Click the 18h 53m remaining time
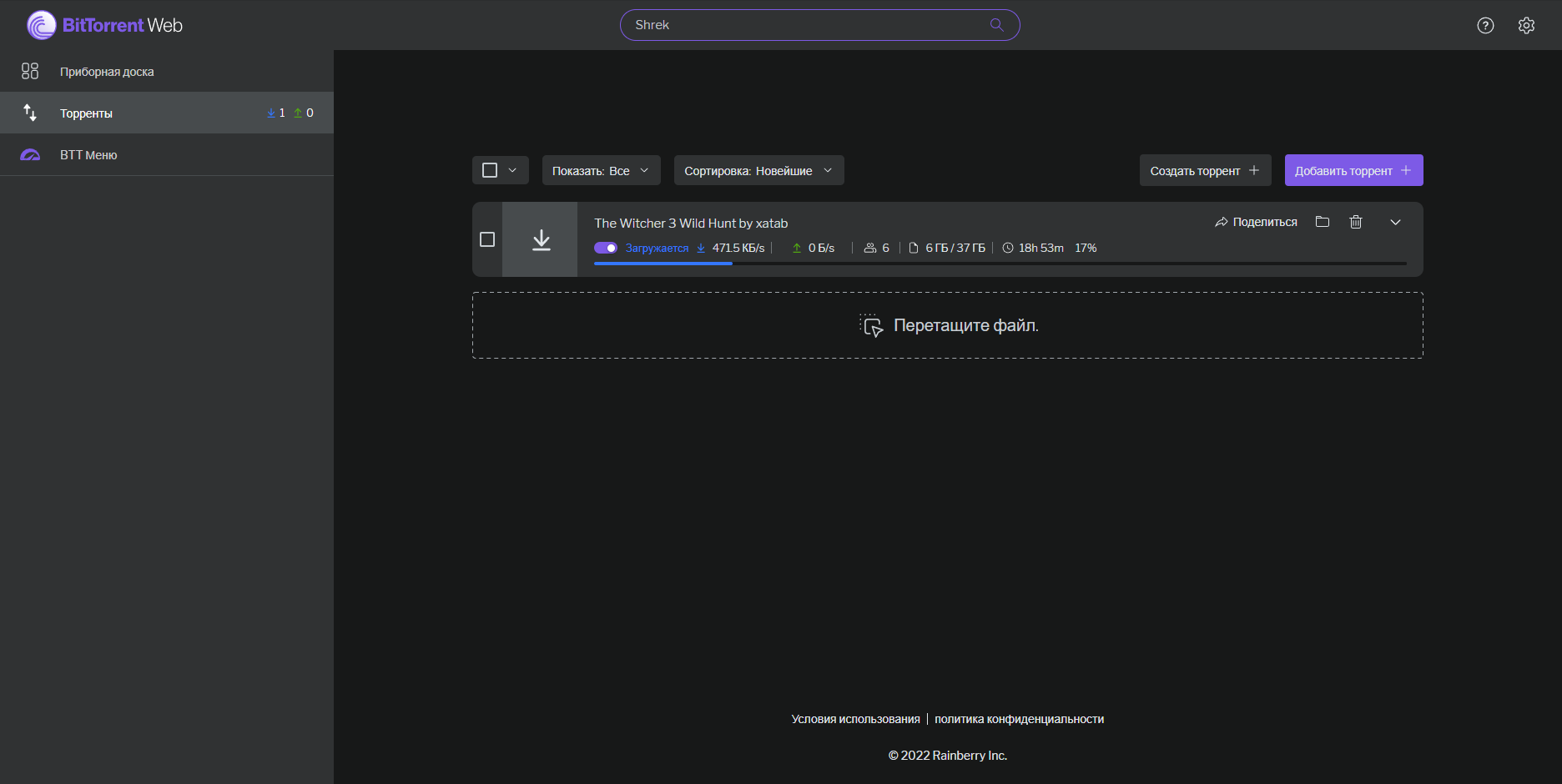This screenshot has width=1562, height=784. (x=1041, y=248)
